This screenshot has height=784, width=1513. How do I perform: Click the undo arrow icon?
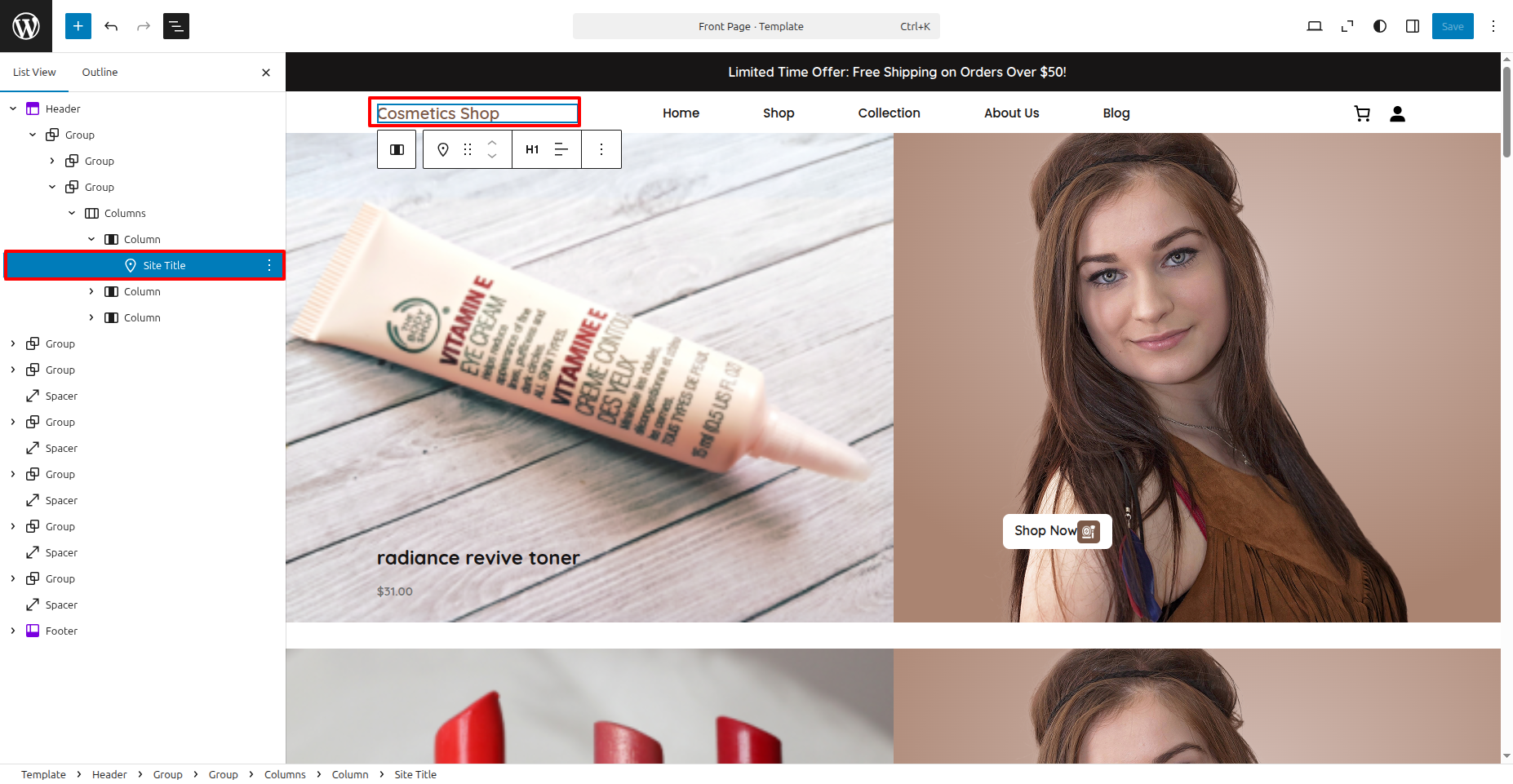pyautogui.click(x=111, y=26)
